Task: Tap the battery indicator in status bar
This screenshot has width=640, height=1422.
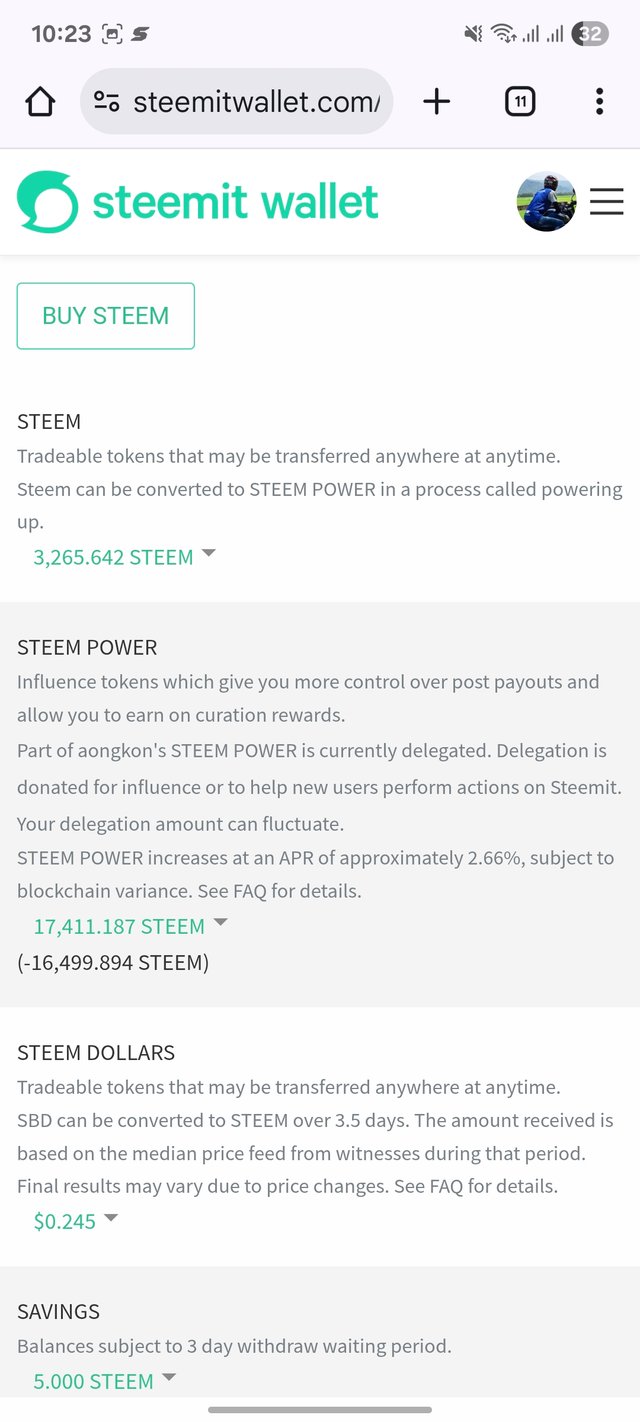Action: pos(590,34)
